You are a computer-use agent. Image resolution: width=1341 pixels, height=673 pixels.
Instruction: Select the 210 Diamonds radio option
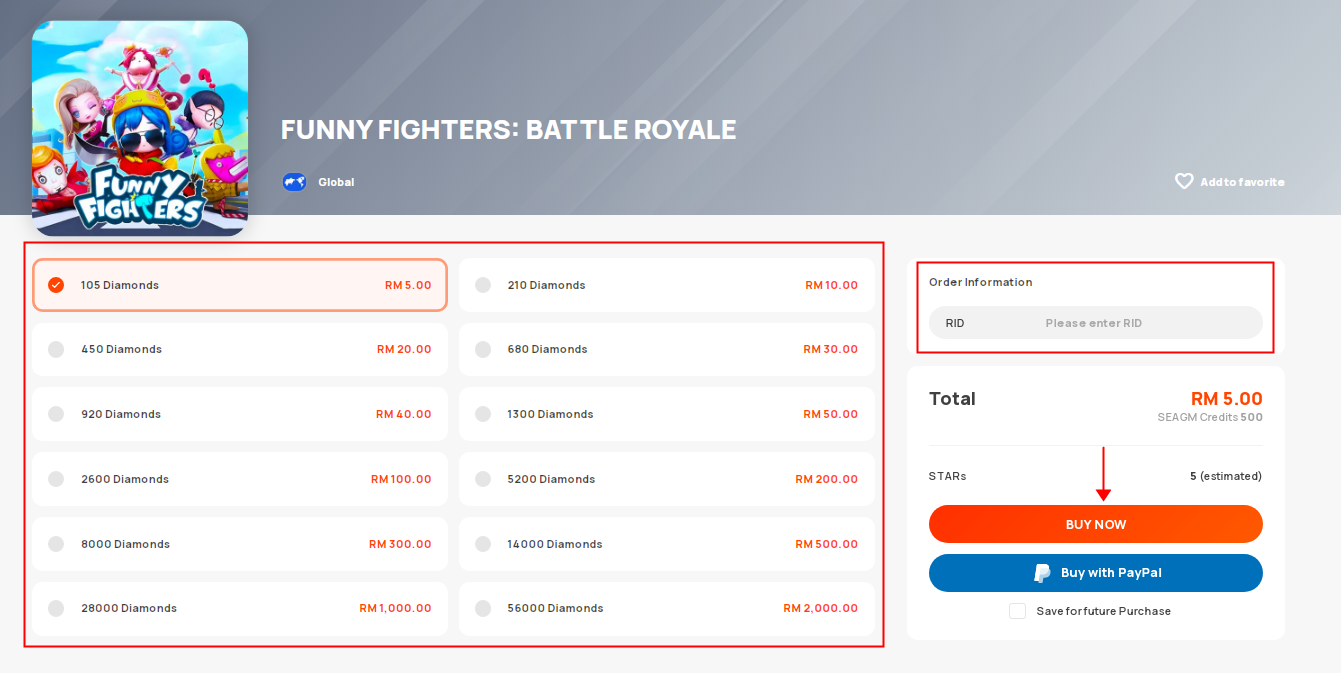tap(483, 285)
